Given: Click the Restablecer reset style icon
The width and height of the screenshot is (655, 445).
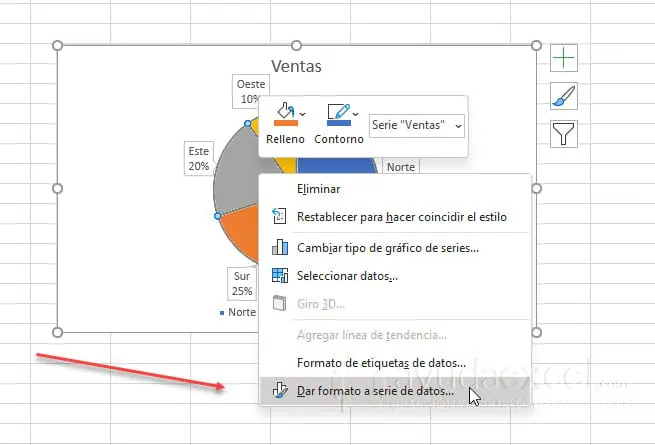Looking at the screenshot, I should pos(279,216).
